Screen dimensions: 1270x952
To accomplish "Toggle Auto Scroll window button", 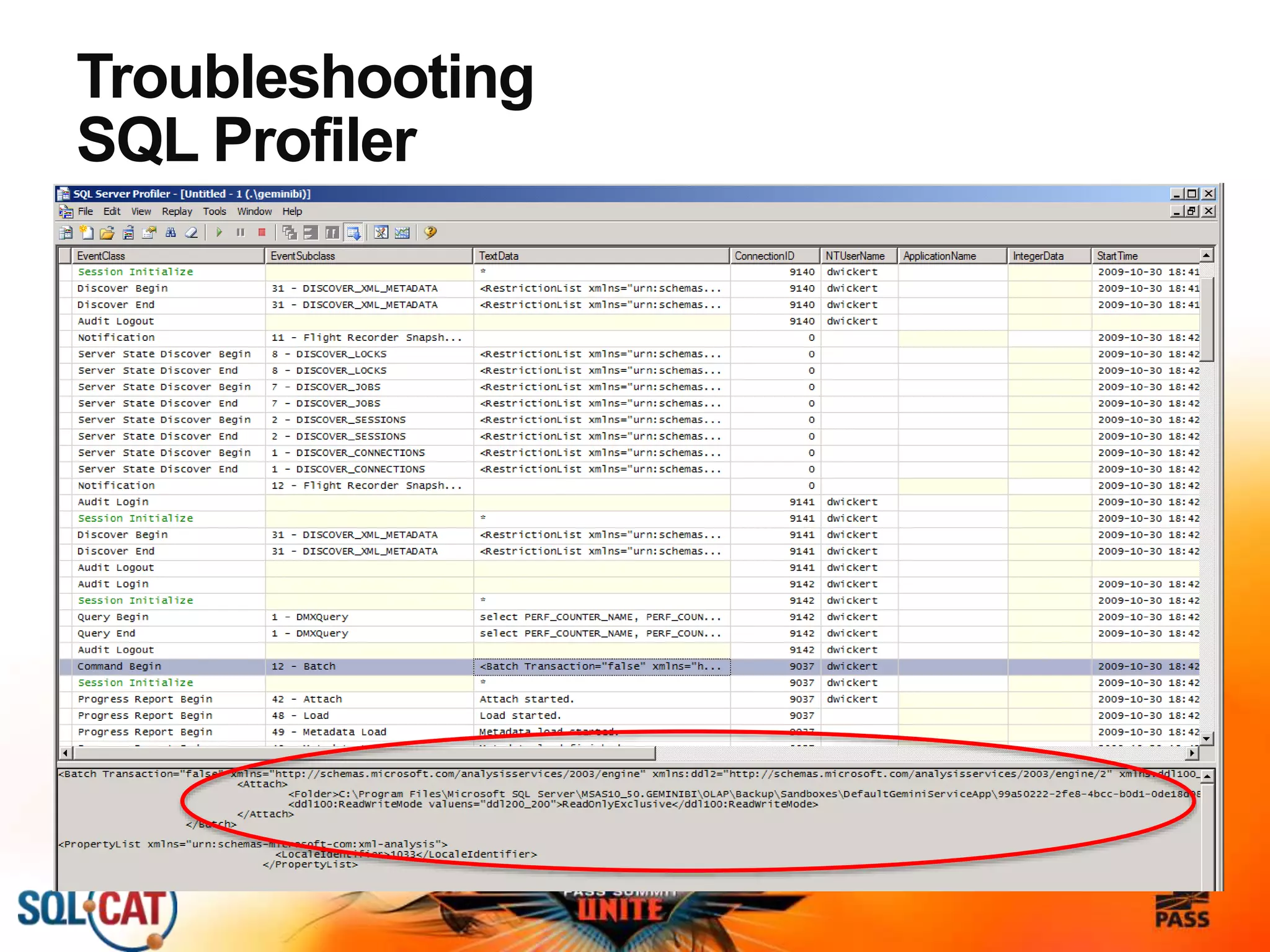I will (353, 233).
